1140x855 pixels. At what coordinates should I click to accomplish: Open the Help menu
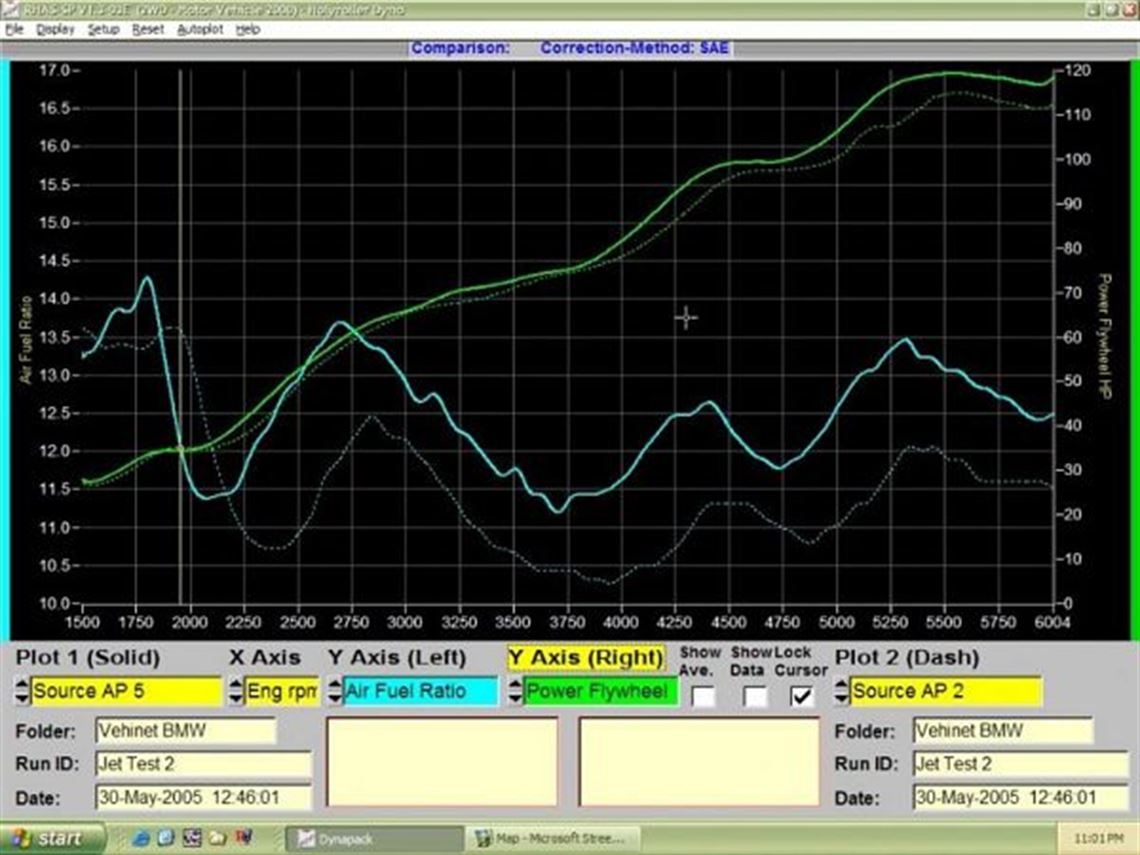click(248, 30)
